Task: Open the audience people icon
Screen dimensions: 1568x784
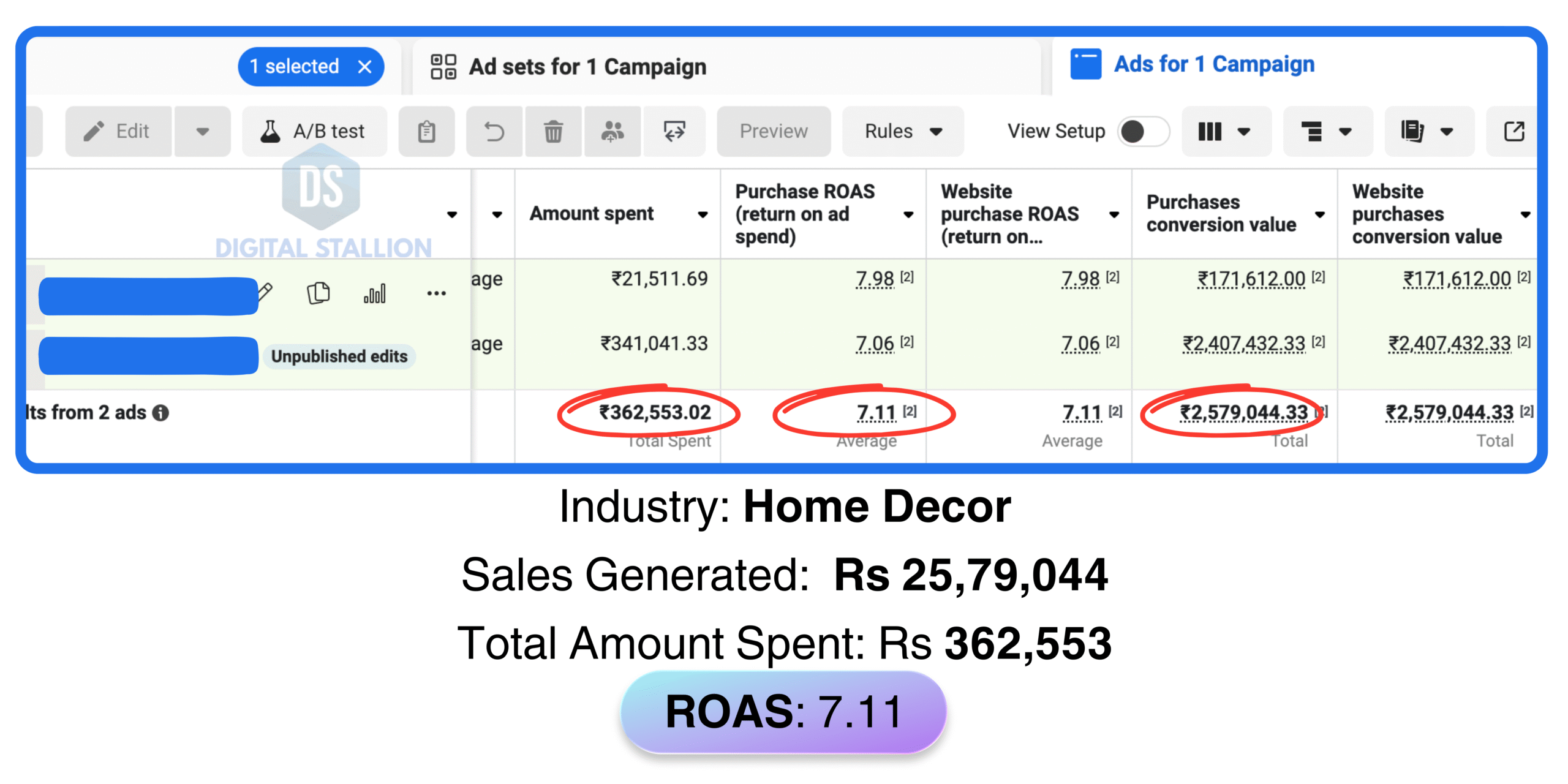Action: click(x=612, y=131)
